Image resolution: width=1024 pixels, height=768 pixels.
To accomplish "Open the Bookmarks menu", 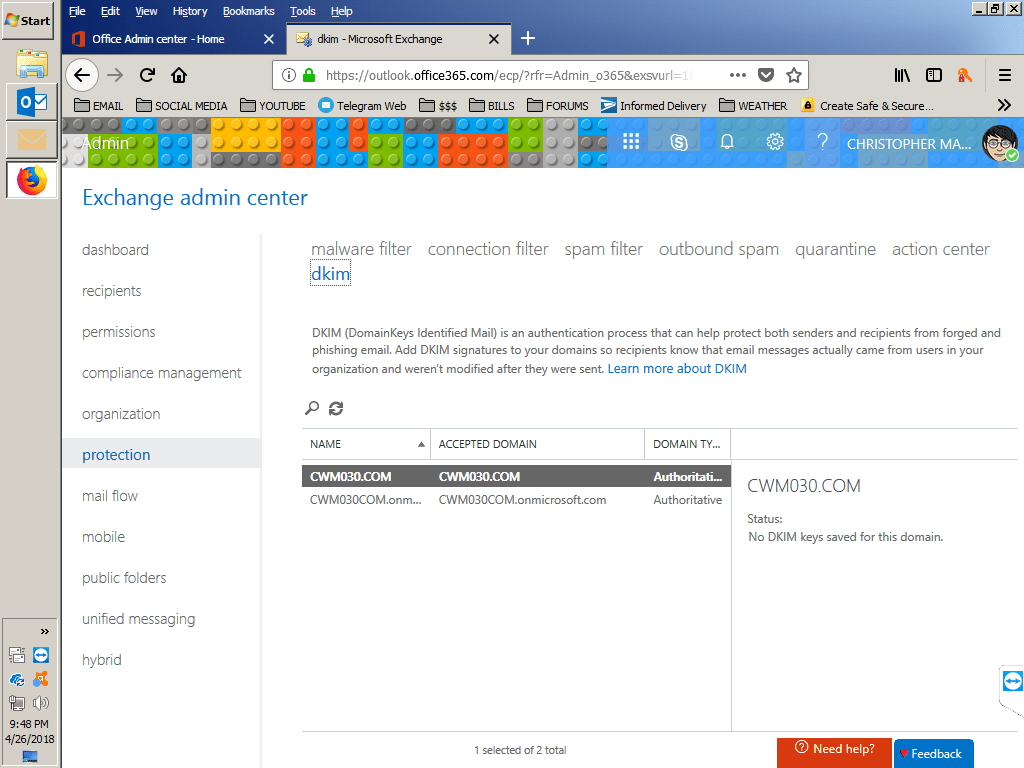I will pos(248,11).
